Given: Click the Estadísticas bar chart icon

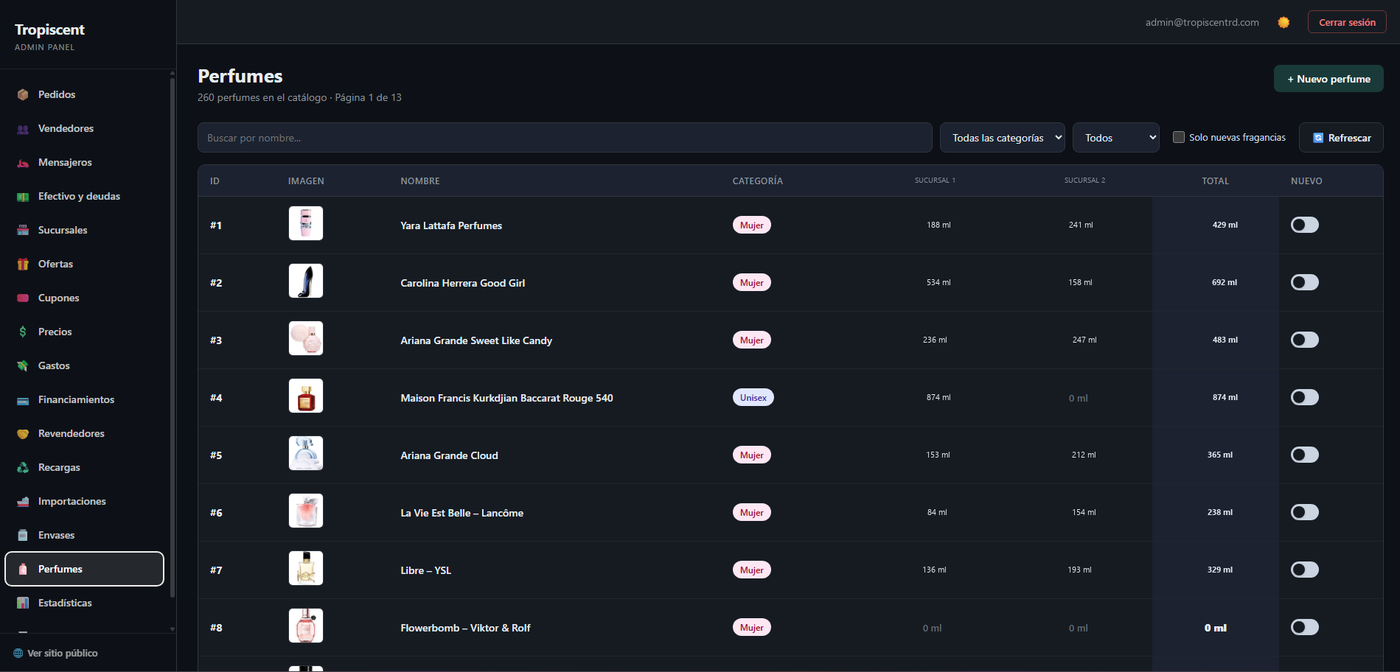Looking at the screenshot, I should pyautogui.click(x=22, y=603).
